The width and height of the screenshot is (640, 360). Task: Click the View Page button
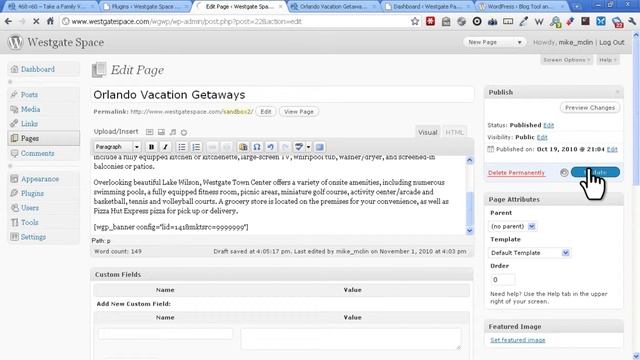point(299,111)
